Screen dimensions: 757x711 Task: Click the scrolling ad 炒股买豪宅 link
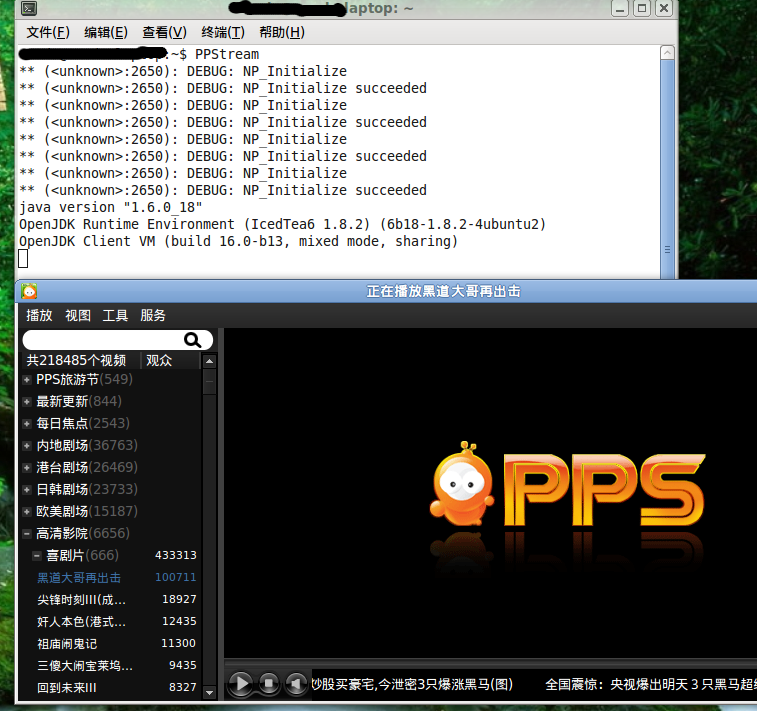coord(411,684)
